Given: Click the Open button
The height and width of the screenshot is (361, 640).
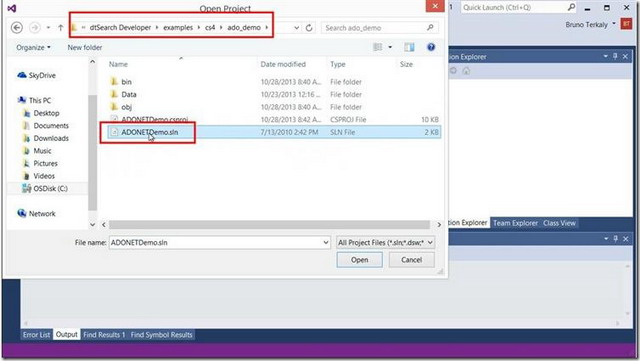Looking at the screenshot, I should coord(359,260).
